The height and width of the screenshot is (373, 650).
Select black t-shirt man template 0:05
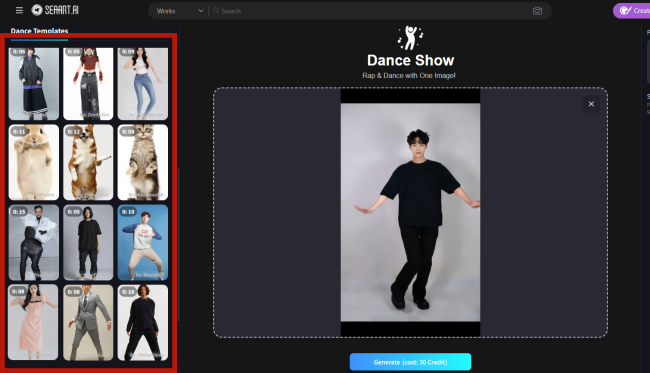click(88, 242)
